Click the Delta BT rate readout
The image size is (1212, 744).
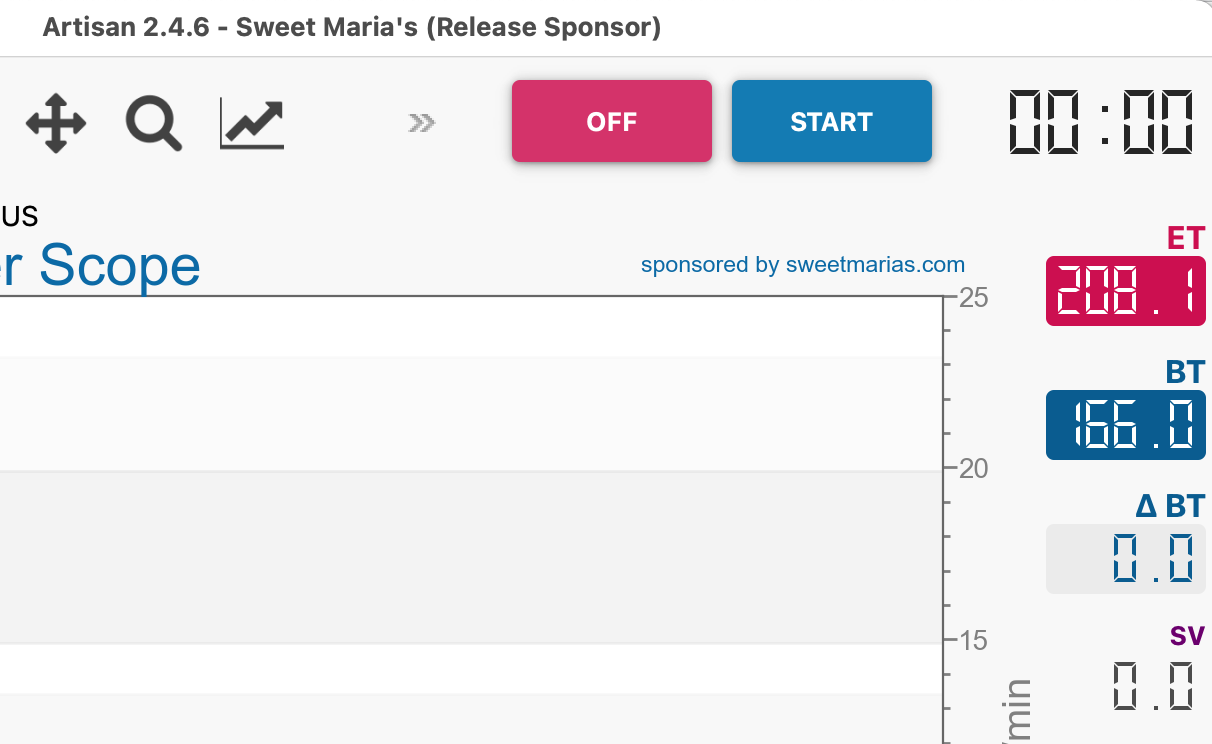pos(1125,559)
